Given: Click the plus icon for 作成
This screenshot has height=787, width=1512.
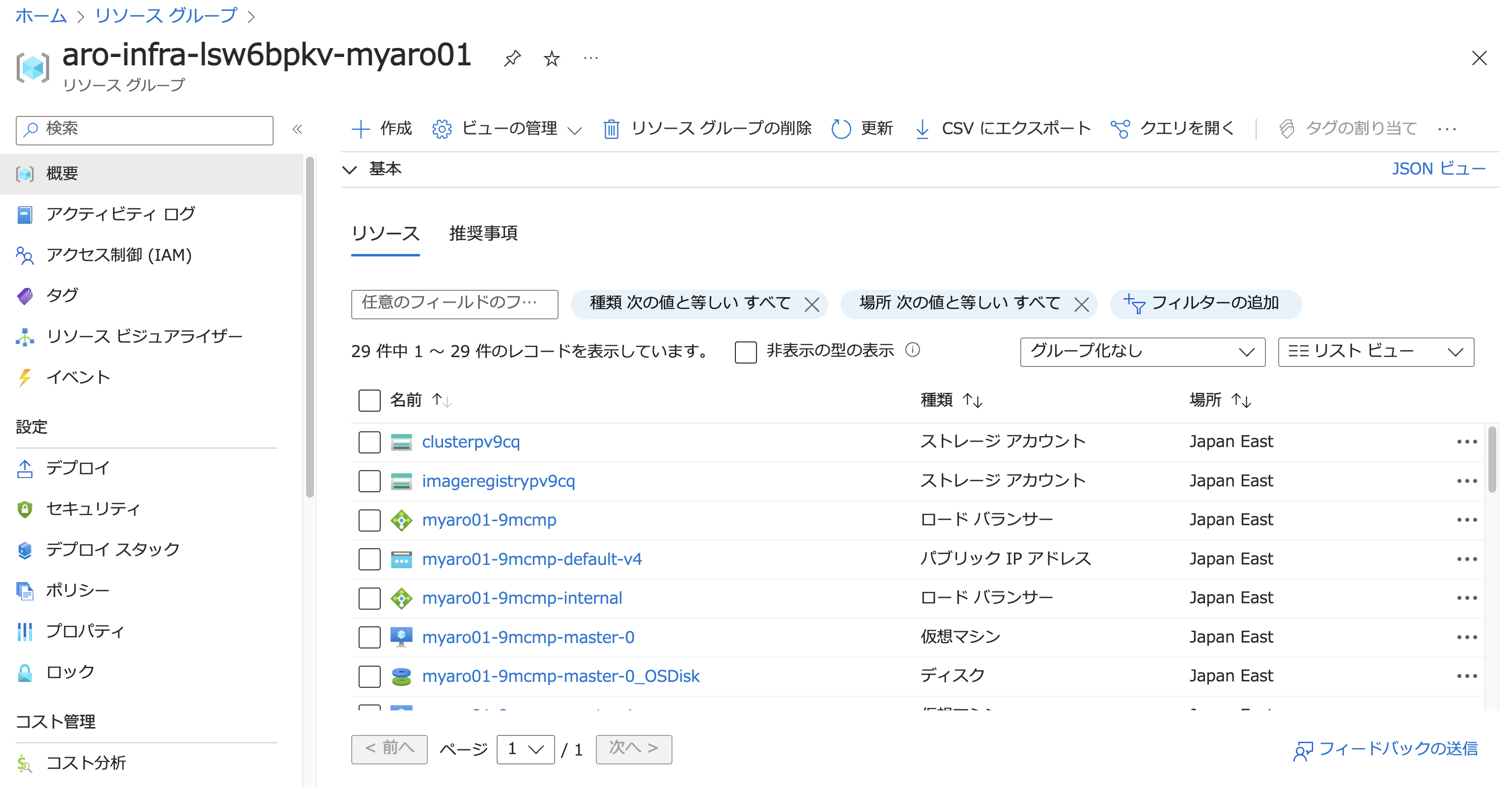Looking at the screenshot, I should [x=361, y=129].
